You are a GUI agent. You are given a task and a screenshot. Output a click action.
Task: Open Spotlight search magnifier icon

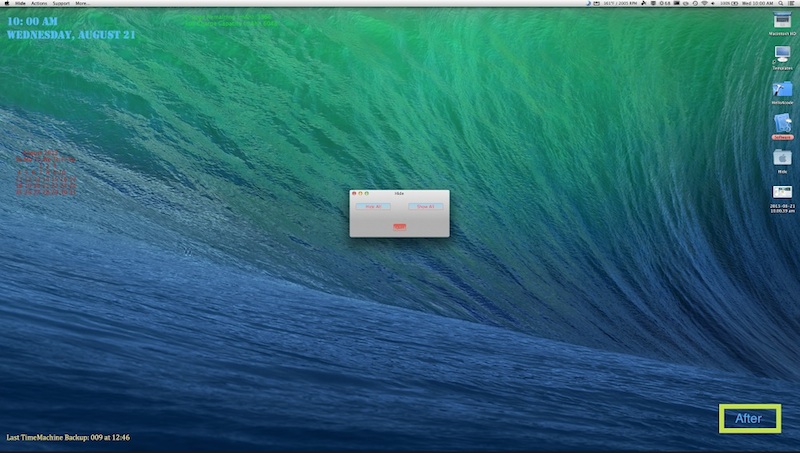tap(779, 4)
